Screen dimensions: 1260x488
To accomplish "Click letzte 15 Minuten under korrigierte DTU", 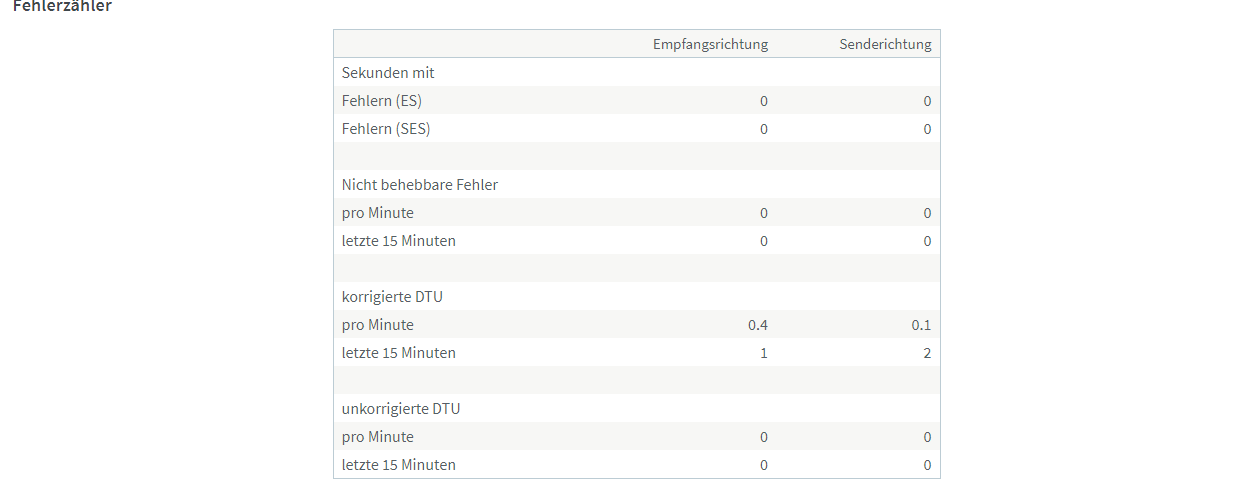I will pos(399,353).
